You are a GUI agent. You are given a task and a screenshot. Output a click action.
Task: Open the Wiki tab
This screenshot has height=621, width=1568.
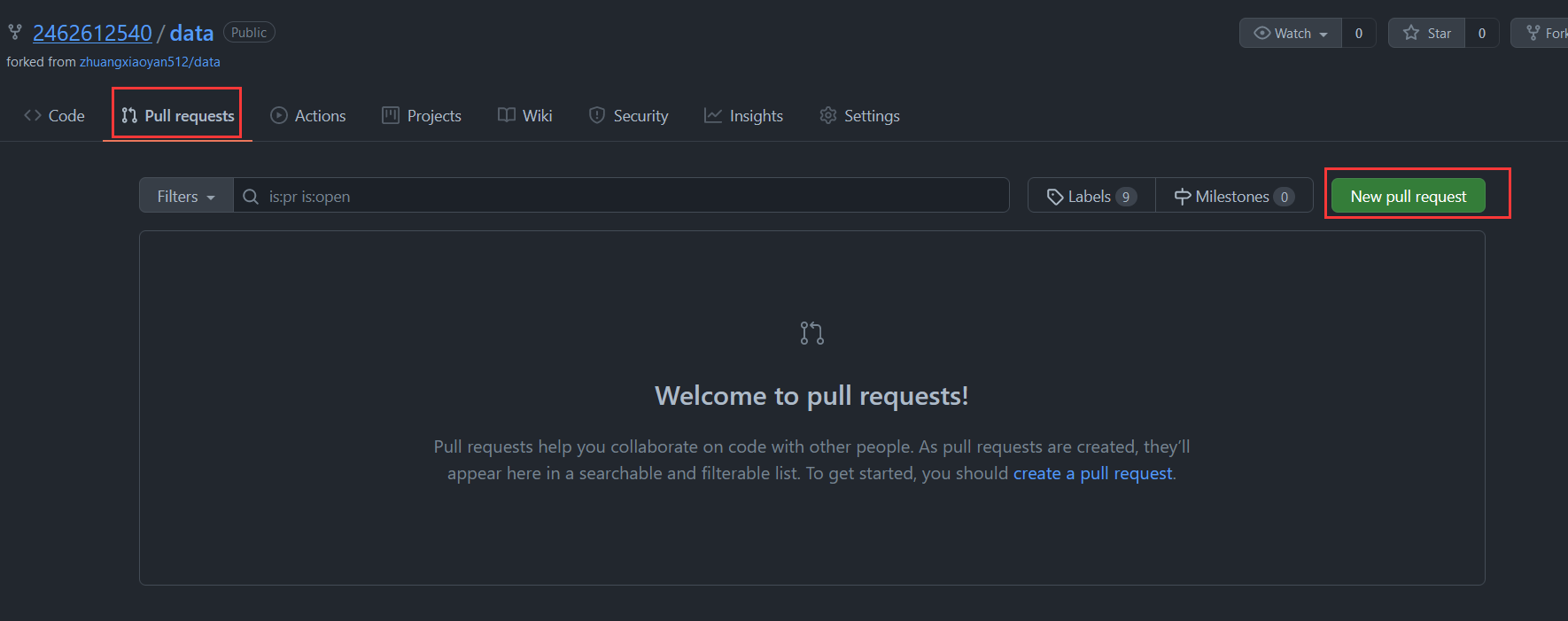[x=525, y=116]
